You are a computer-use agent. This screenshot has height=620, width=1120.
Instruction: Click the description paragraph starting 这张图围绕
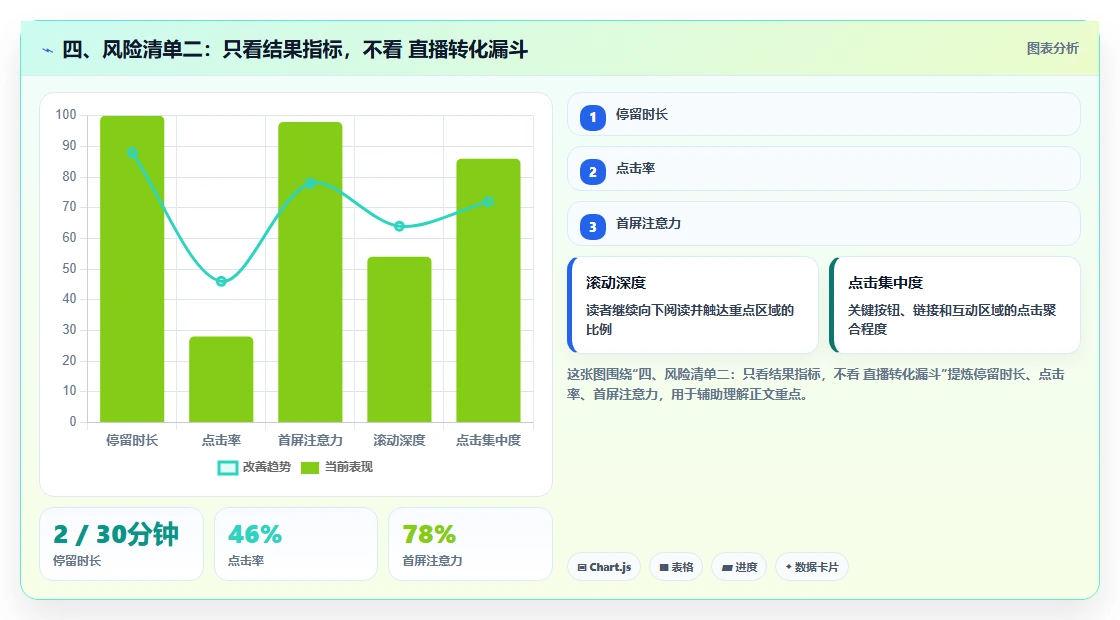pyautogui.click(x=816, y=384)
